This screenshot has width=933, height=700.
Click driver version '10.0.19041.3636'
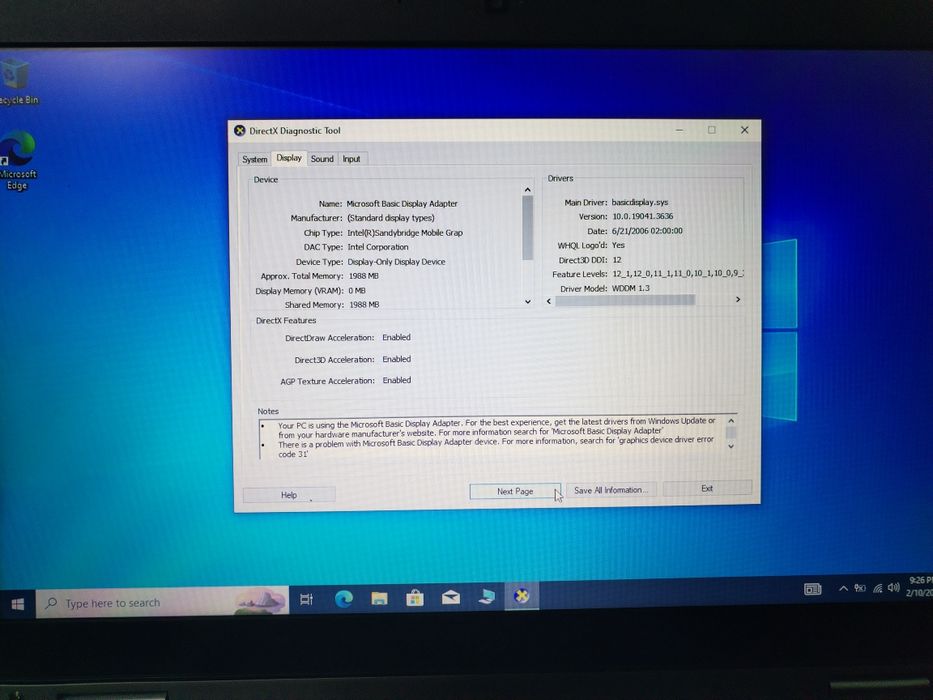(643, 217)
